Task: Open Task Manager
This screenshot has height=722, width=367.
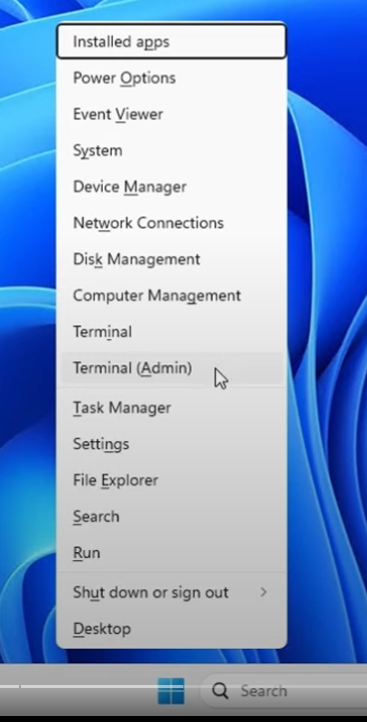Action: (171, 408)
